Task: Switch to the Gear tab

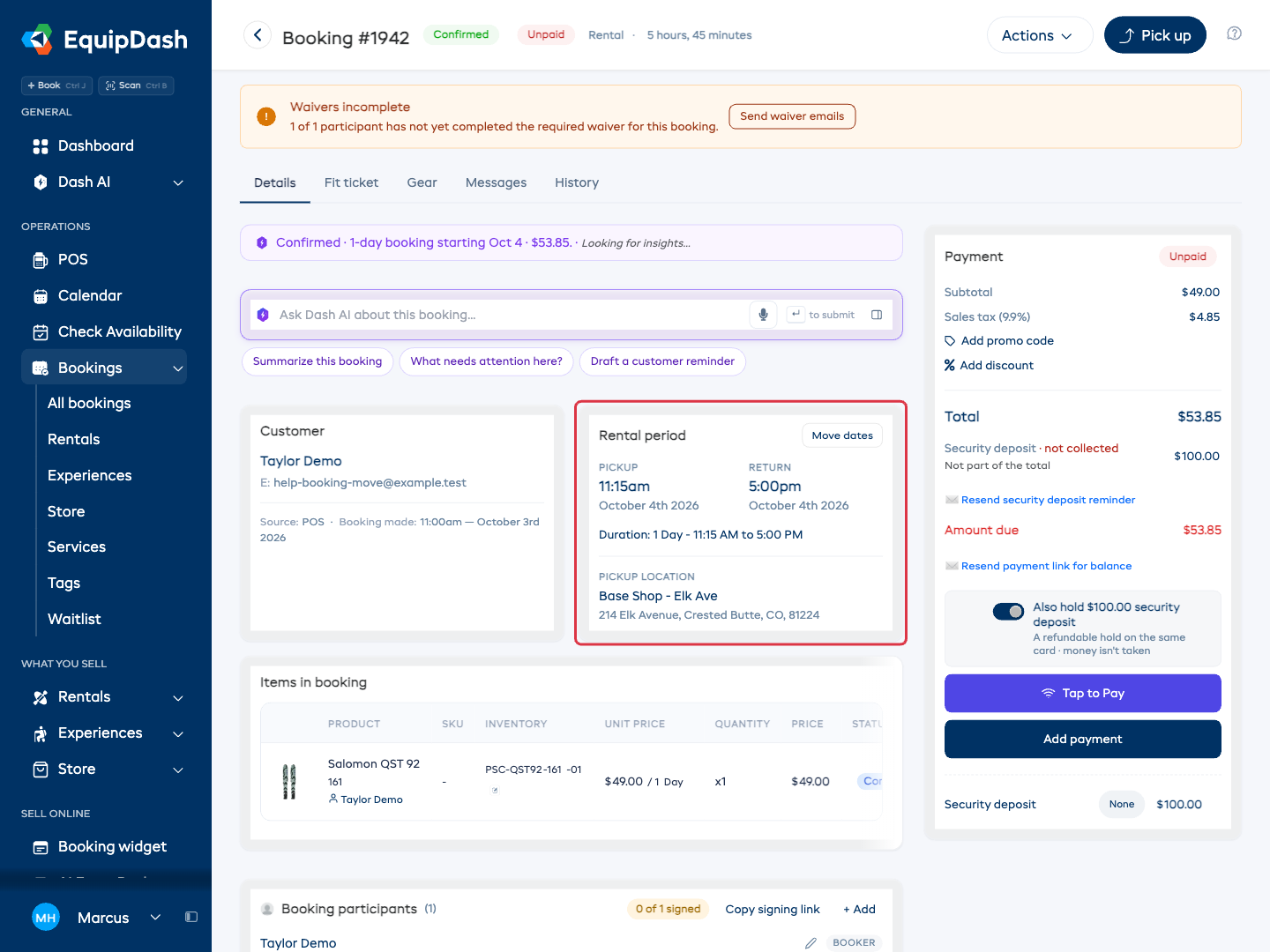Action: pos(422,182)
